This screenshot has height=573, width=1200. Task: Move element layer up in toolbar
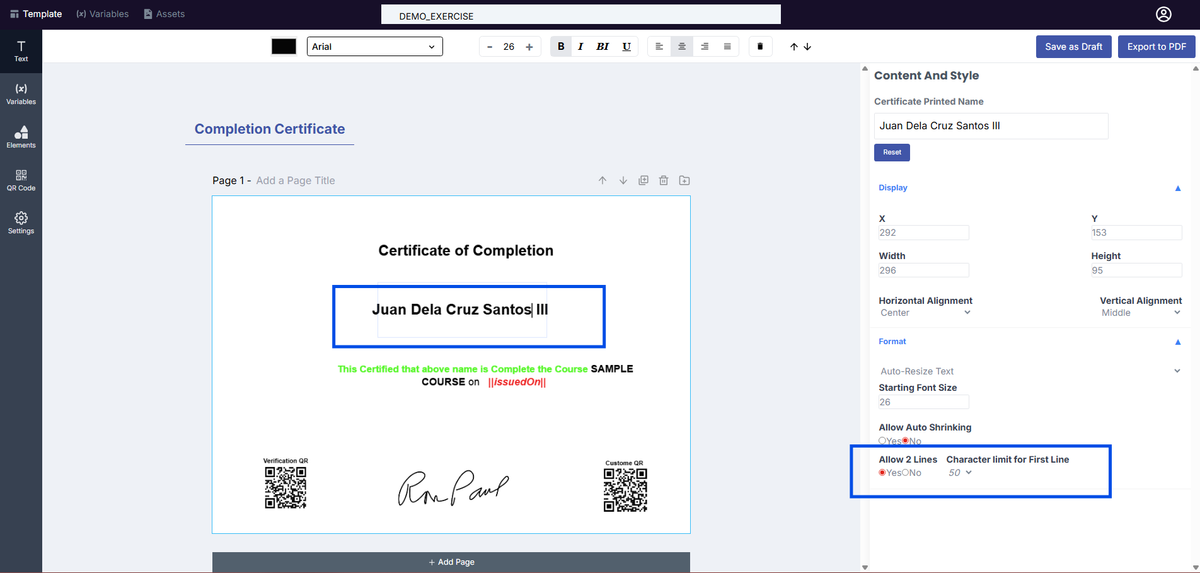794,47
